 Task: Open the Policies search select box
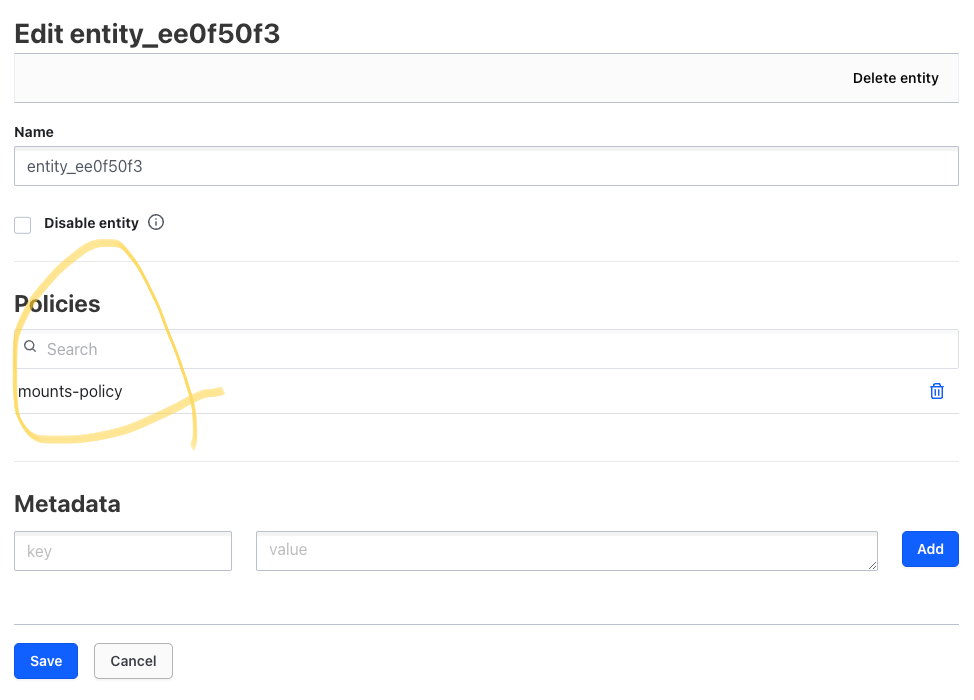[x=486, y=349]
